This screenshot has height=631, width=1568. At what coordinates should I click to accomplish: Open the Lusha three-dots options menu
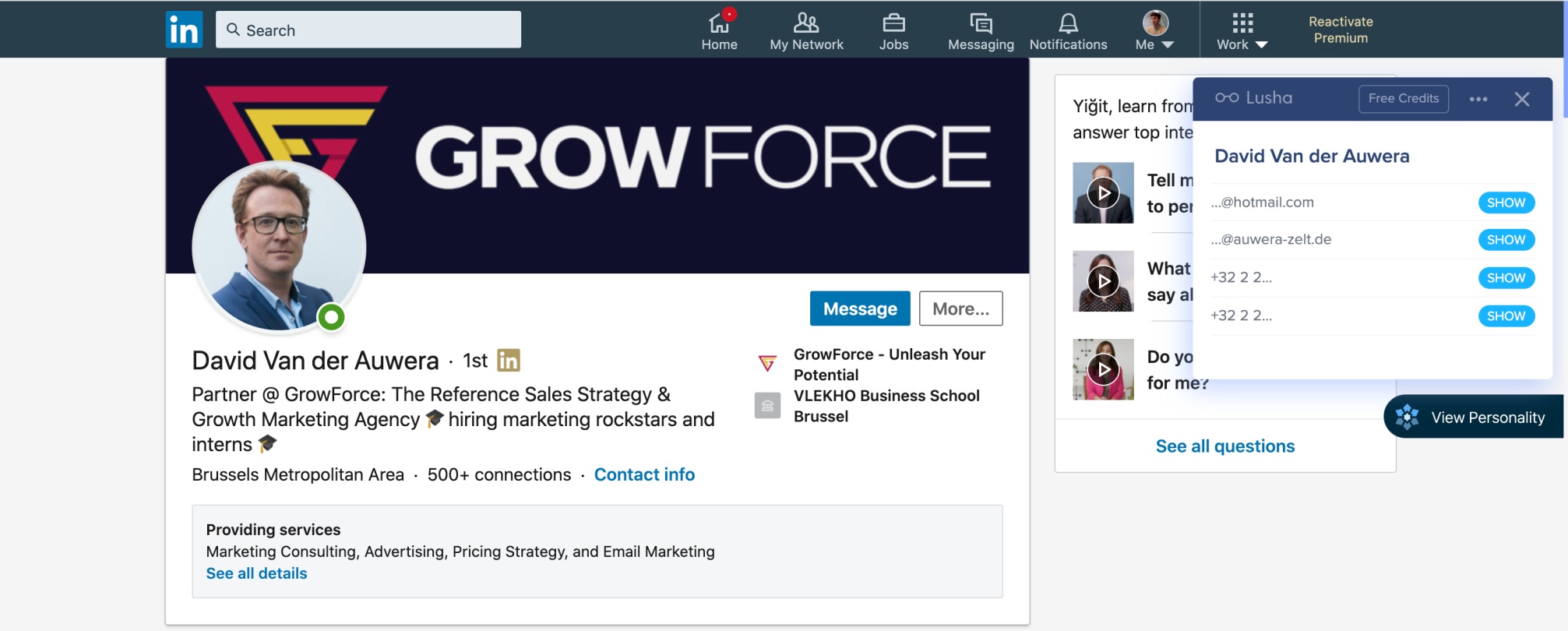coord(1478,99)
